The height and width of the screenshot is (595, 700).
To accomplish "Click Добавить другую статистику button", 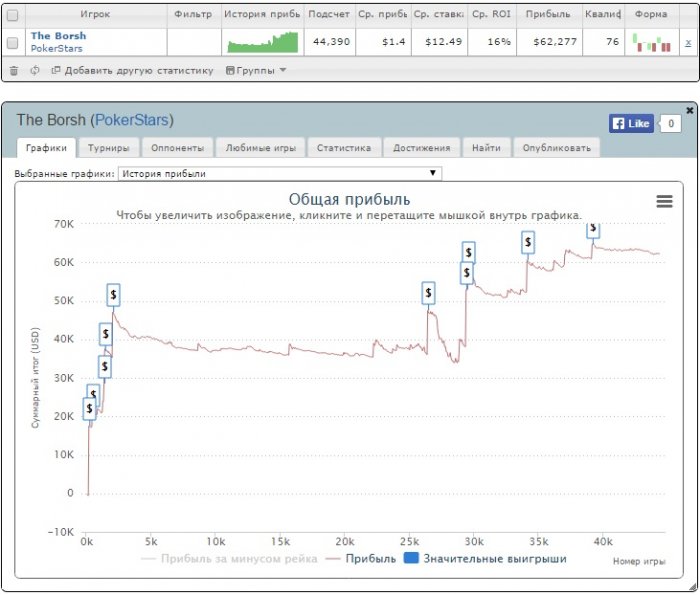I will pos(133,71).
